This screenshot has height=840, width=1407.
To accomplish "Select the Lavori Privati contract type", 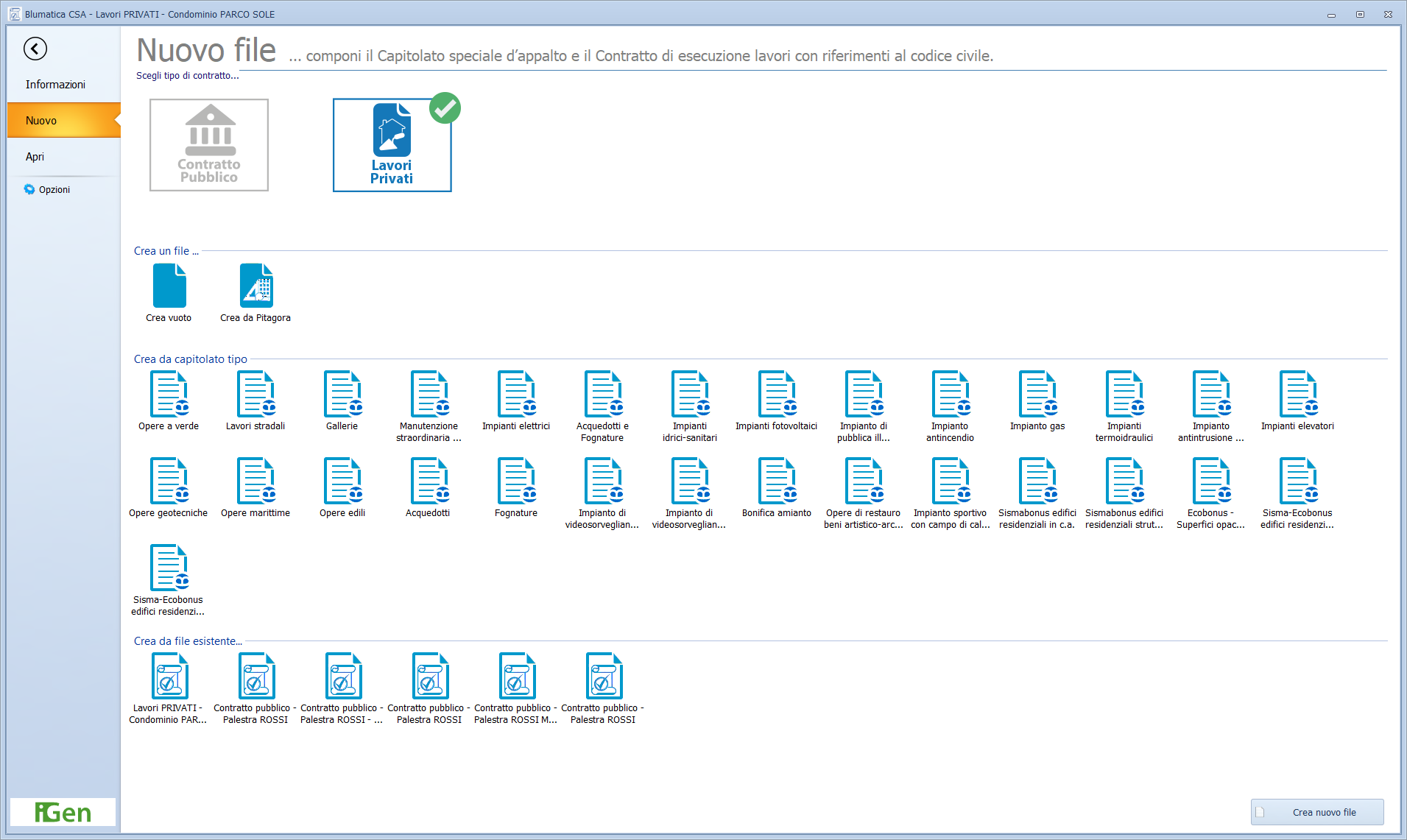I will point(392,145).
